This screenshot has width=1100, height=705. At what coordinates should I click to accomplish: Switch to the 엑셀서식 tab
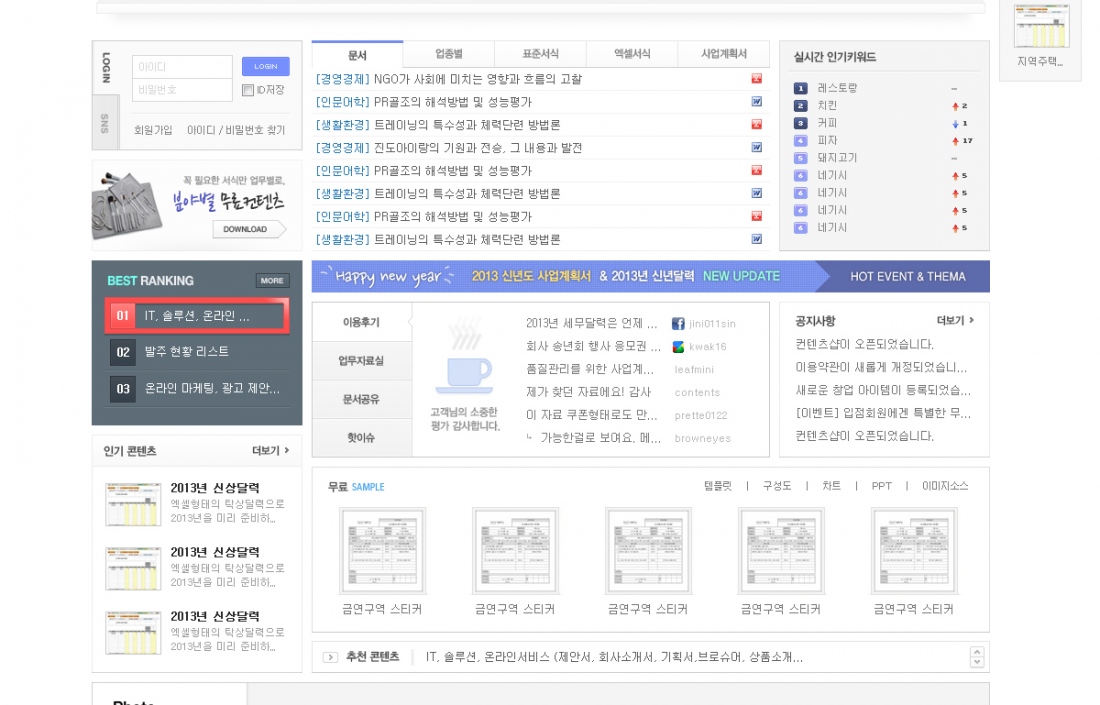tap(631, 54)
